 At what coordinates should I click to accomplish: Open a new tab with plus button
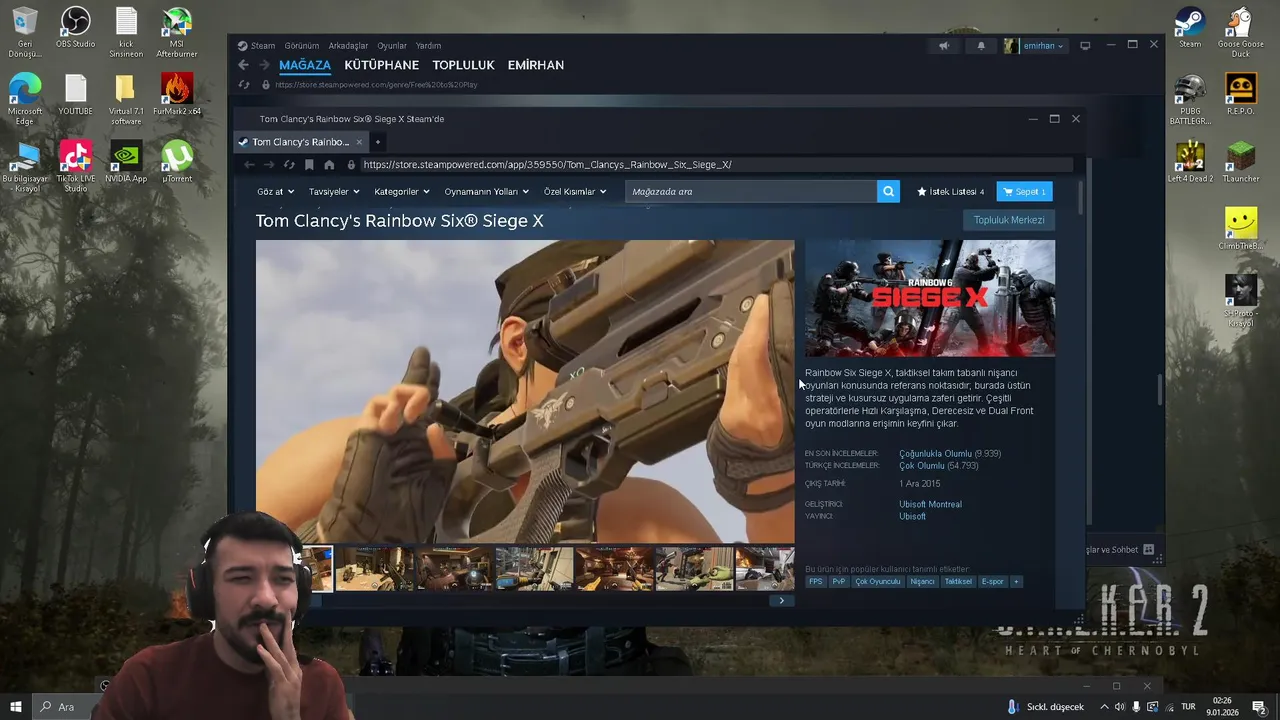pyautogui.click(x=378, y=142)
